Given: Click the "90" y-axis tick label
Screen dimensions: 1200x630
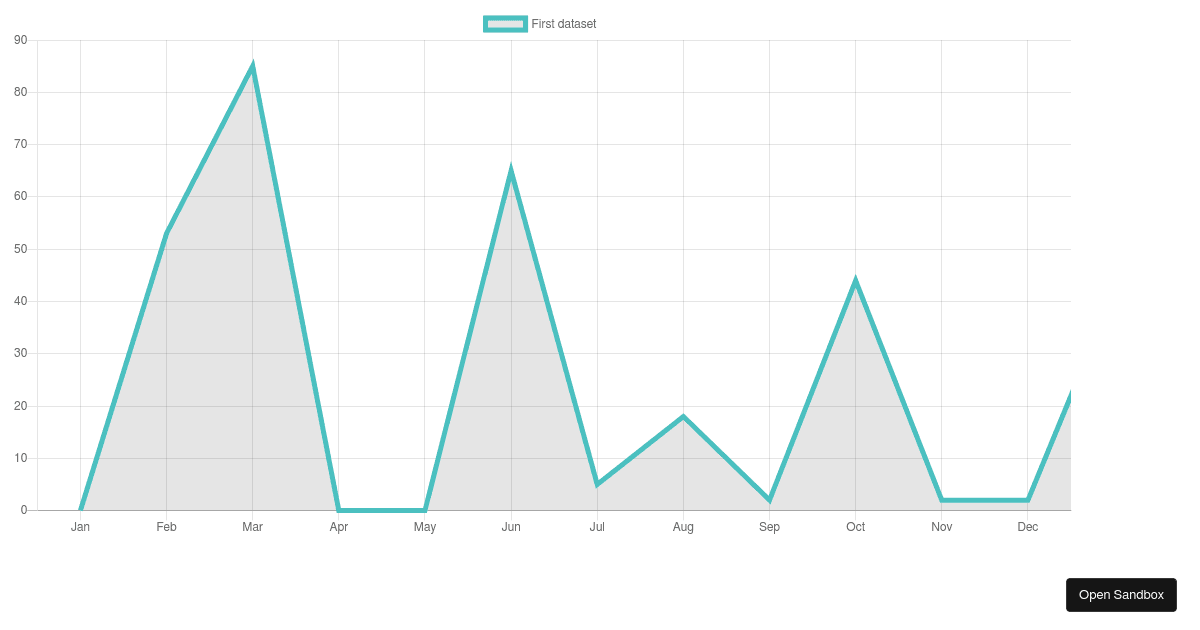Looking at the screenshot, I should click(21, 40).
